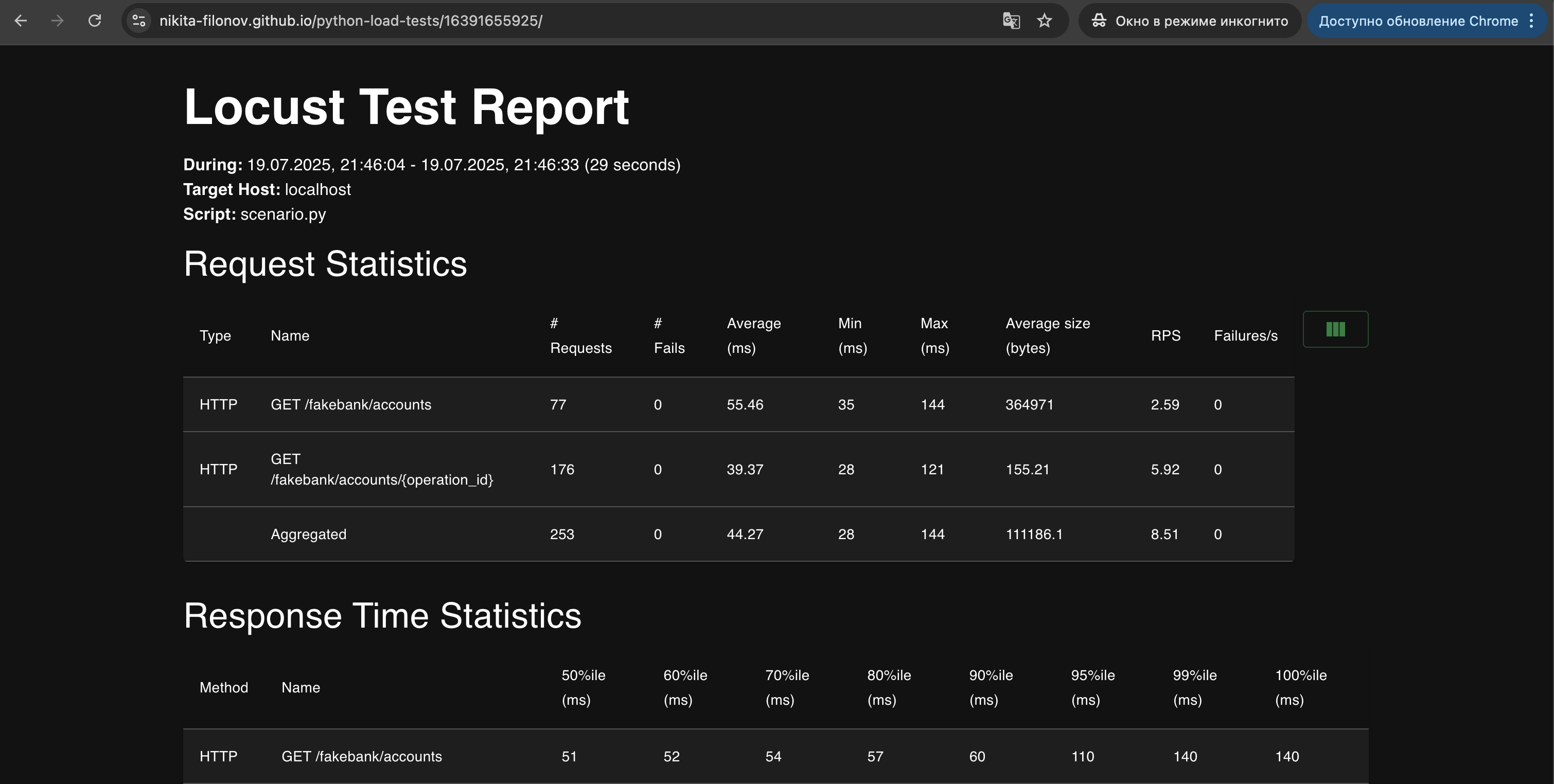The image size is (1554, 784).
Task: Click the 95%ile (ms) column header
Action: coord(1092,687)
